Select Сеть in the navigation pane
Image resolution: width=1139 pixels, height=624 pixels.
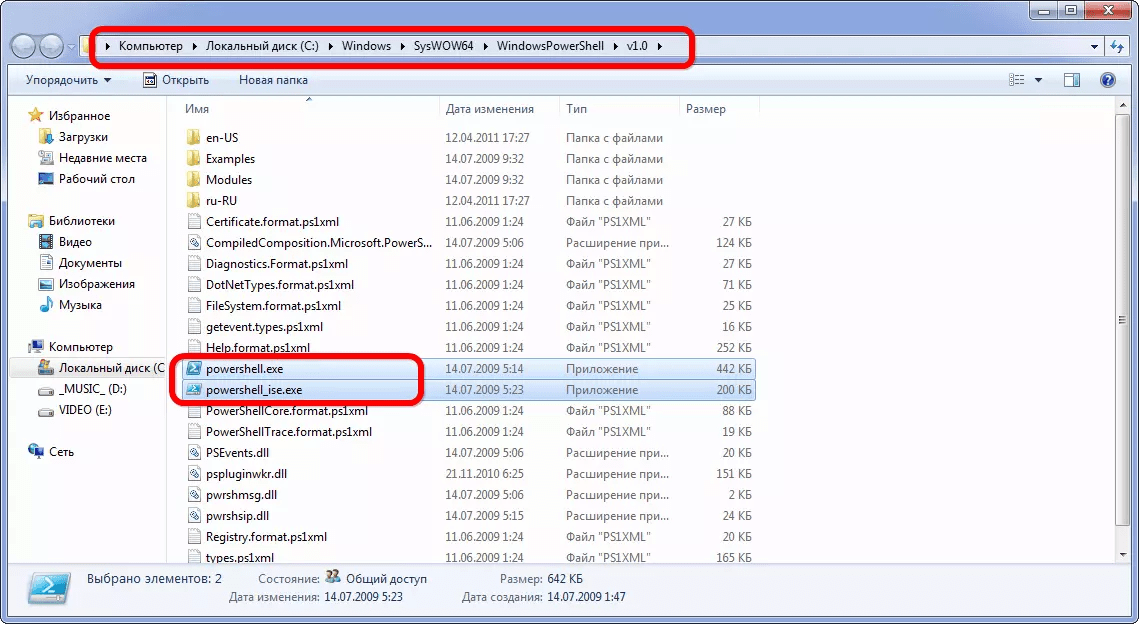(x=61, y=452)
